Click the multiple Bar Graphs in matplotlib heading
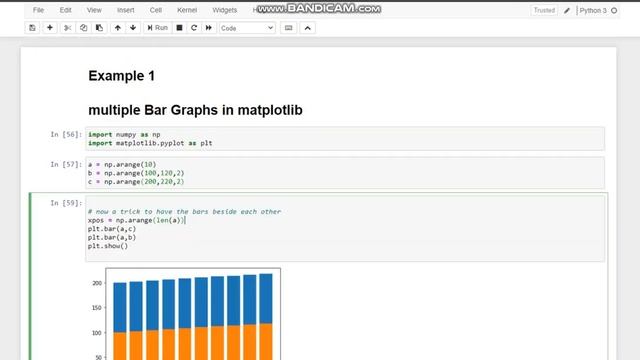The width and height of the screenshot is (640, 360). tap(196, 110)
